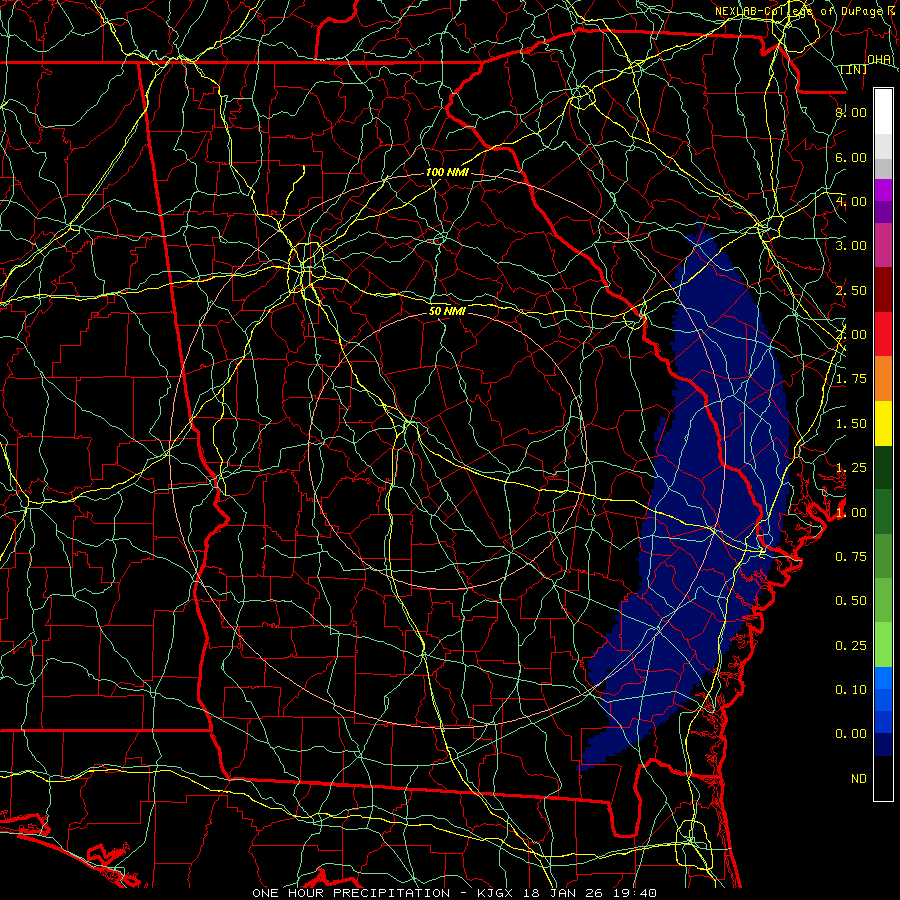Click the 1.75 legend value
This screenshot has height=900, width=900.
[851, 379]
